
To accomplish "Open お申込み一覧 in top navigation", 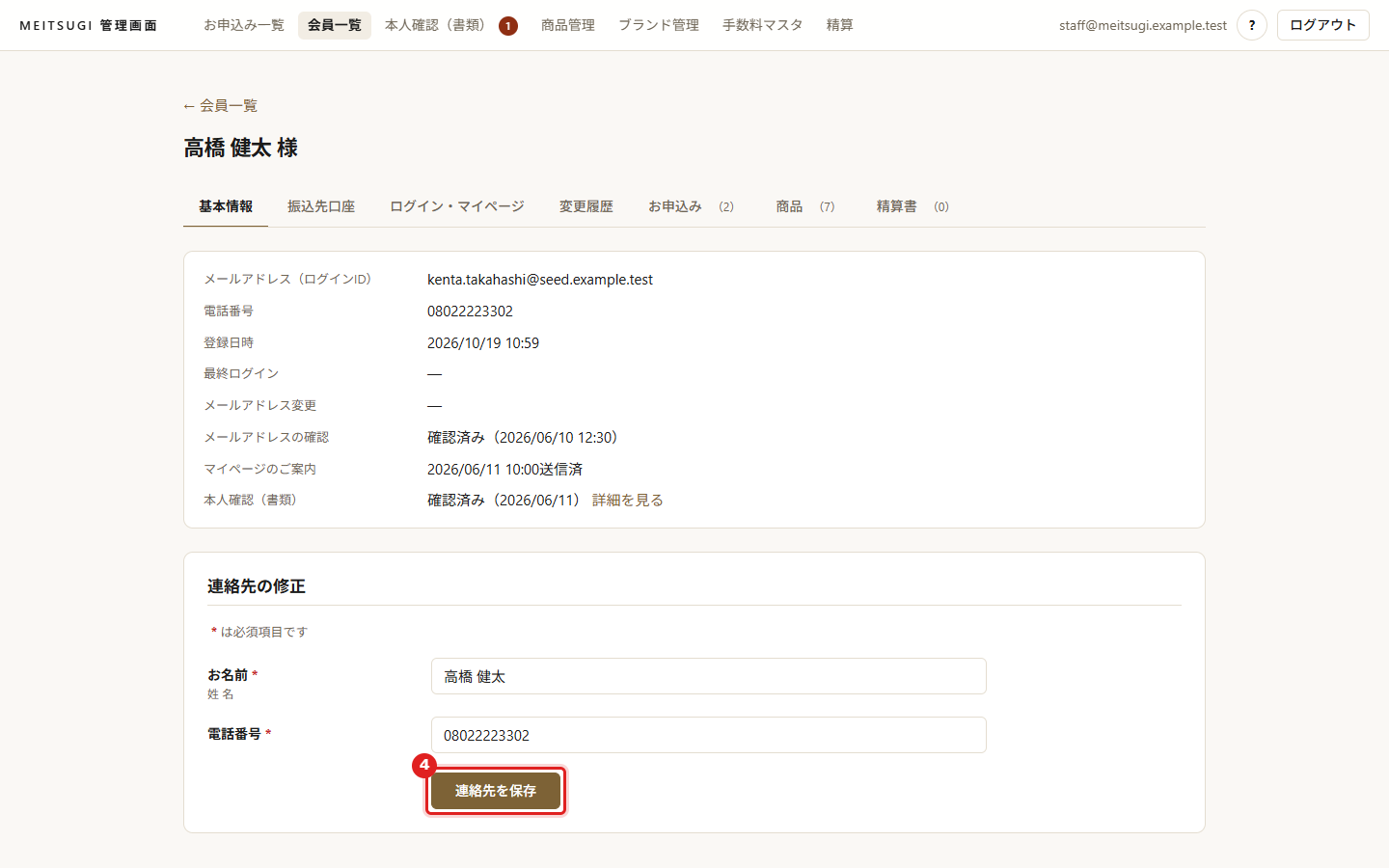I will click(244, 25).
